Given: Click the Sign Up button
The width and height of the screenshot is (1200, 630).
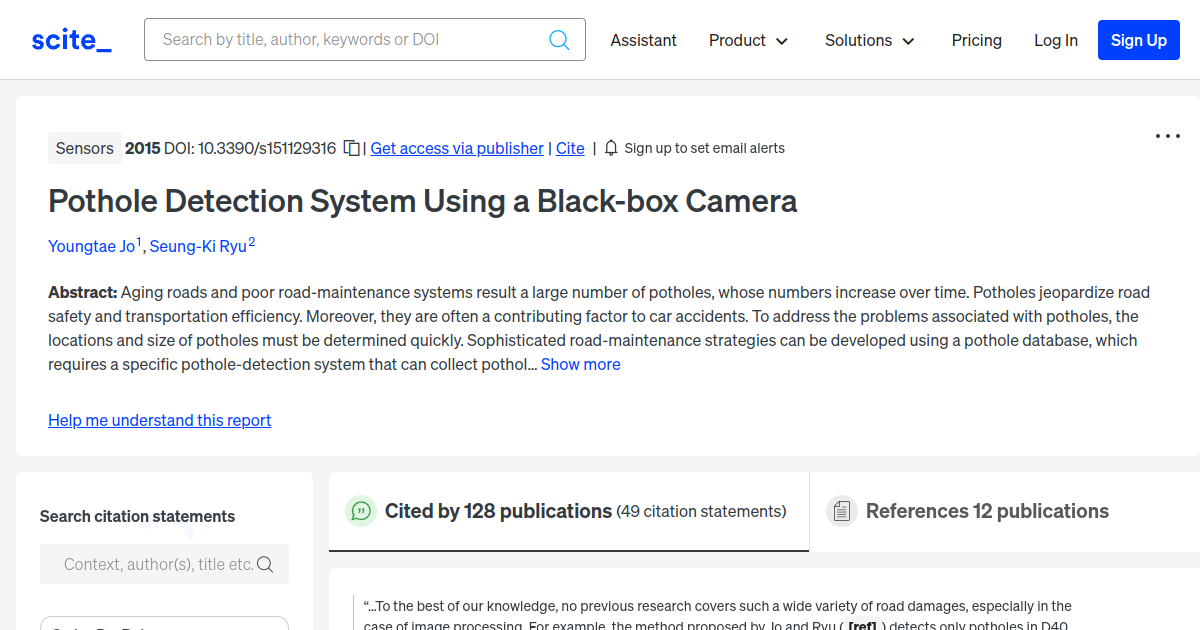Looking at the screenshot, I should pos(1138,40).
